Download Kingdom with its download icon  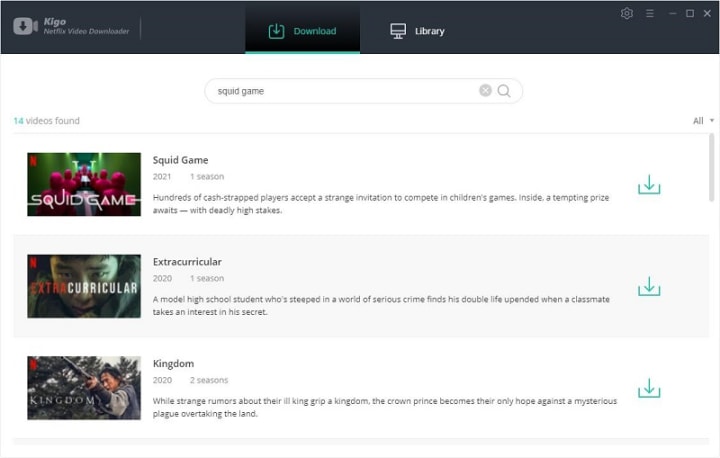[x=649, y=388]
